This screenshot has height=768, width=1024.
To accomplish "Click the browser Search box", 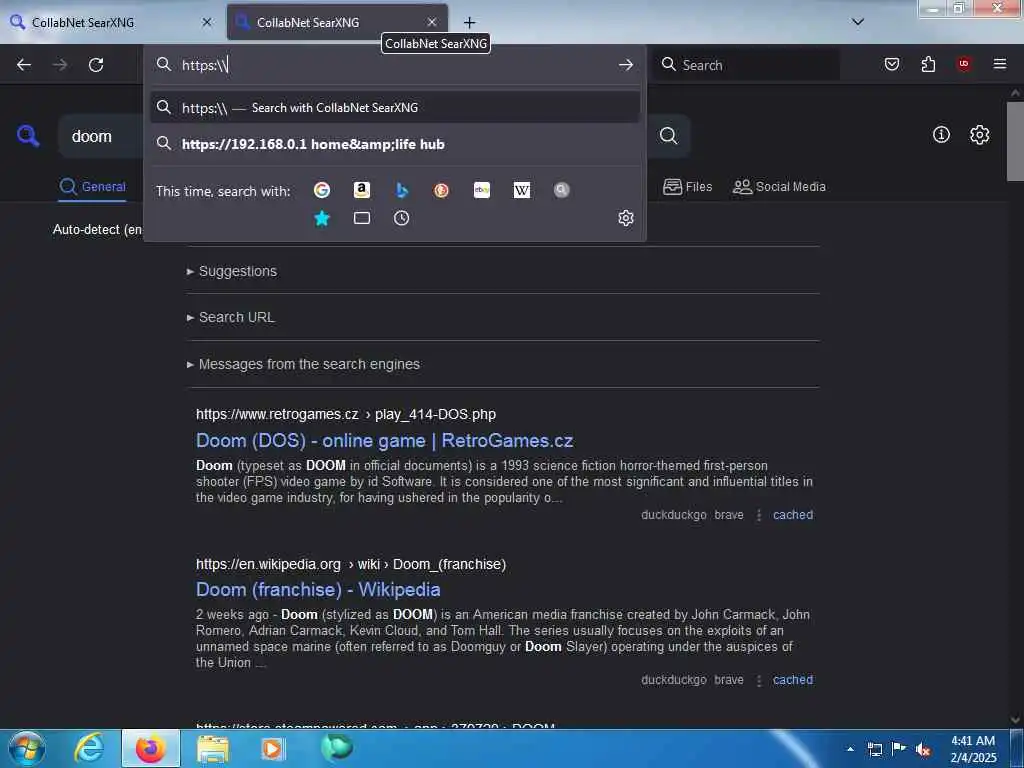I will click(746, 65).
